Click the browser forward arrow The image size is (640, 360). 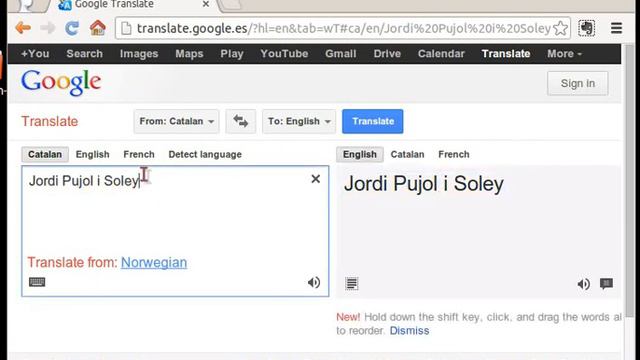[48, 28]
